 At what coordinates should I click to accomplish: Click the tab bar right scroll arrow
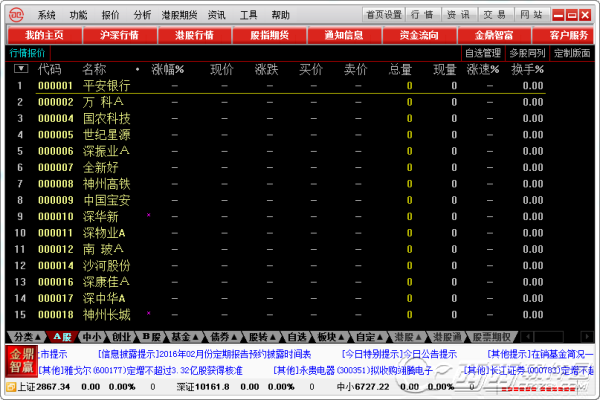click(x=587, y=337)
